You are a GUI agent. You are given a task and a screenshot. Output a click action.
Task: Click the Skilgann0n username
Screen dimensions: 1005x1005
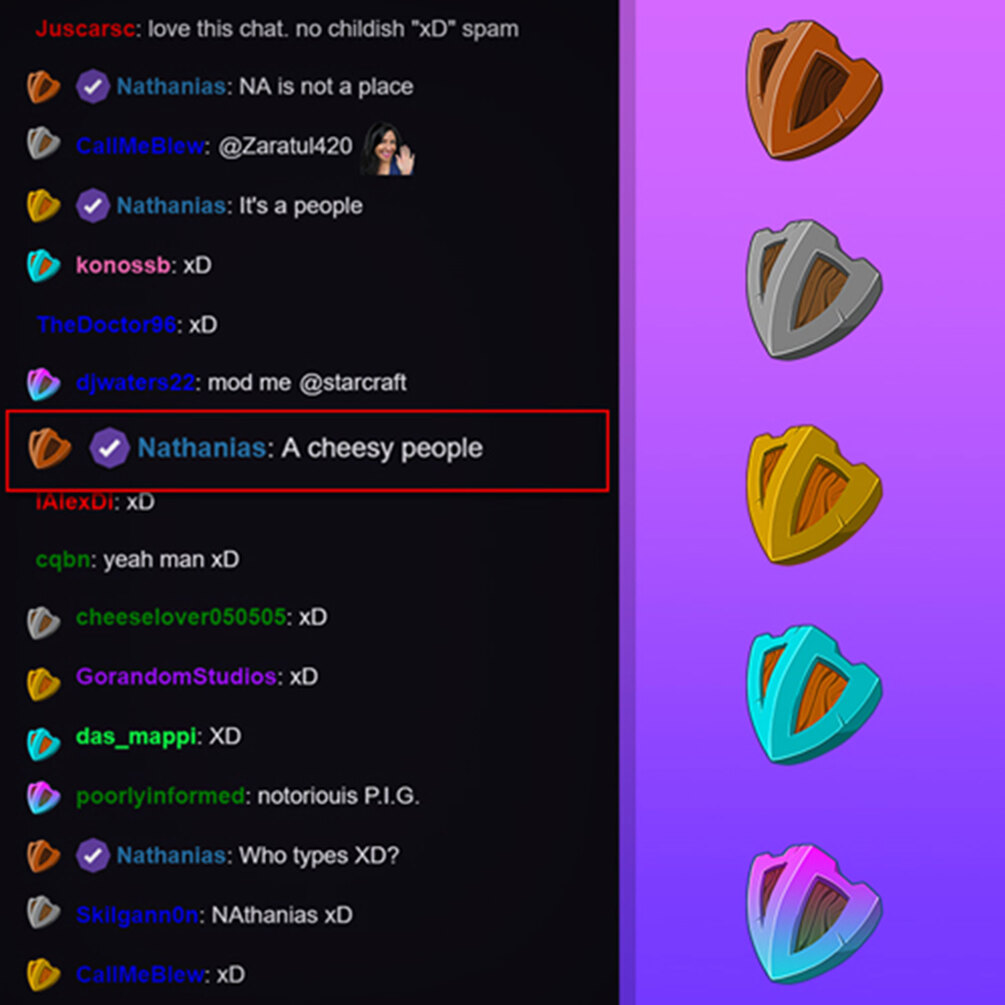137,914
